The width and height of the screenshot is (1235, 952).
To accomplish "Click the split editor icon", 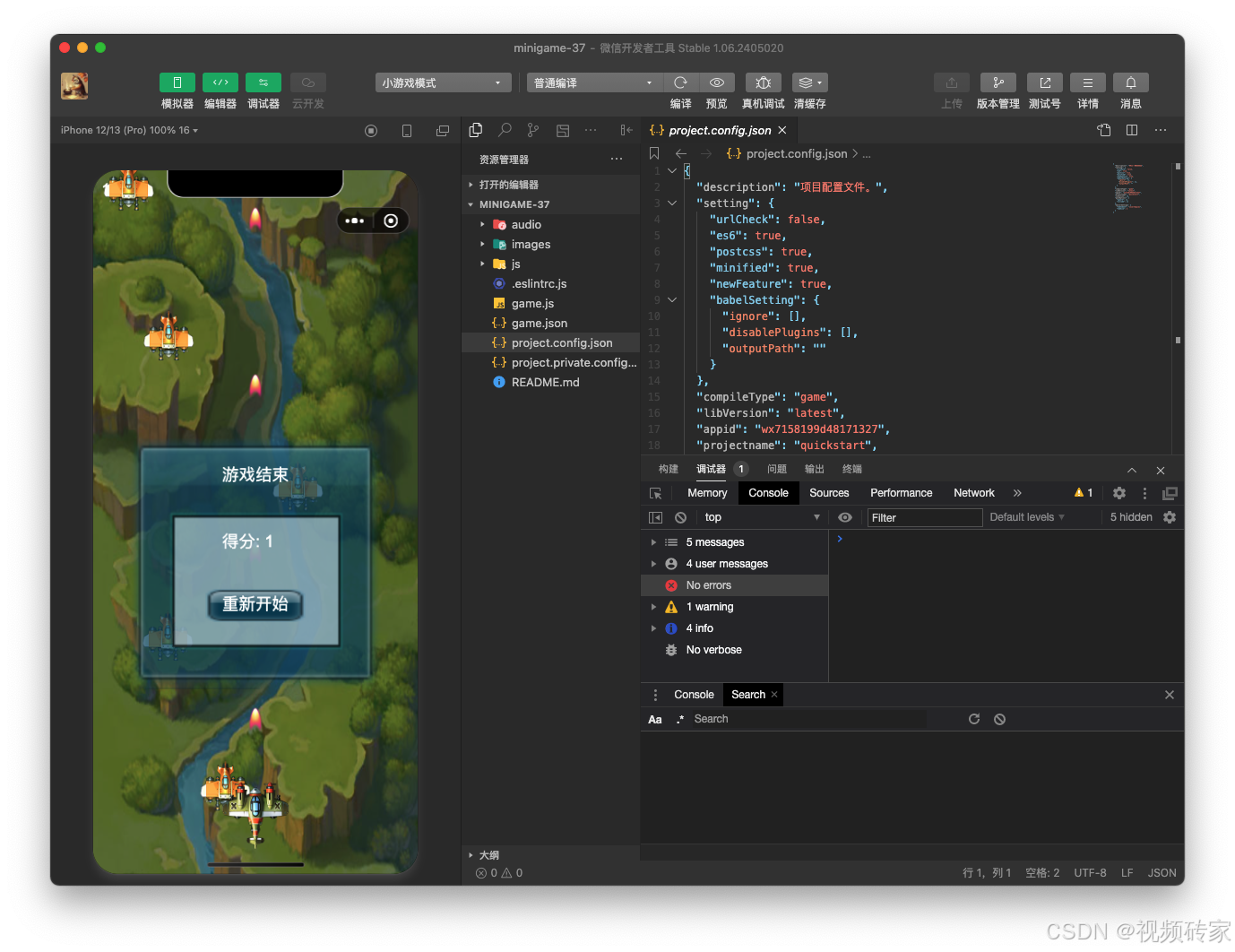I will 1132,130.
